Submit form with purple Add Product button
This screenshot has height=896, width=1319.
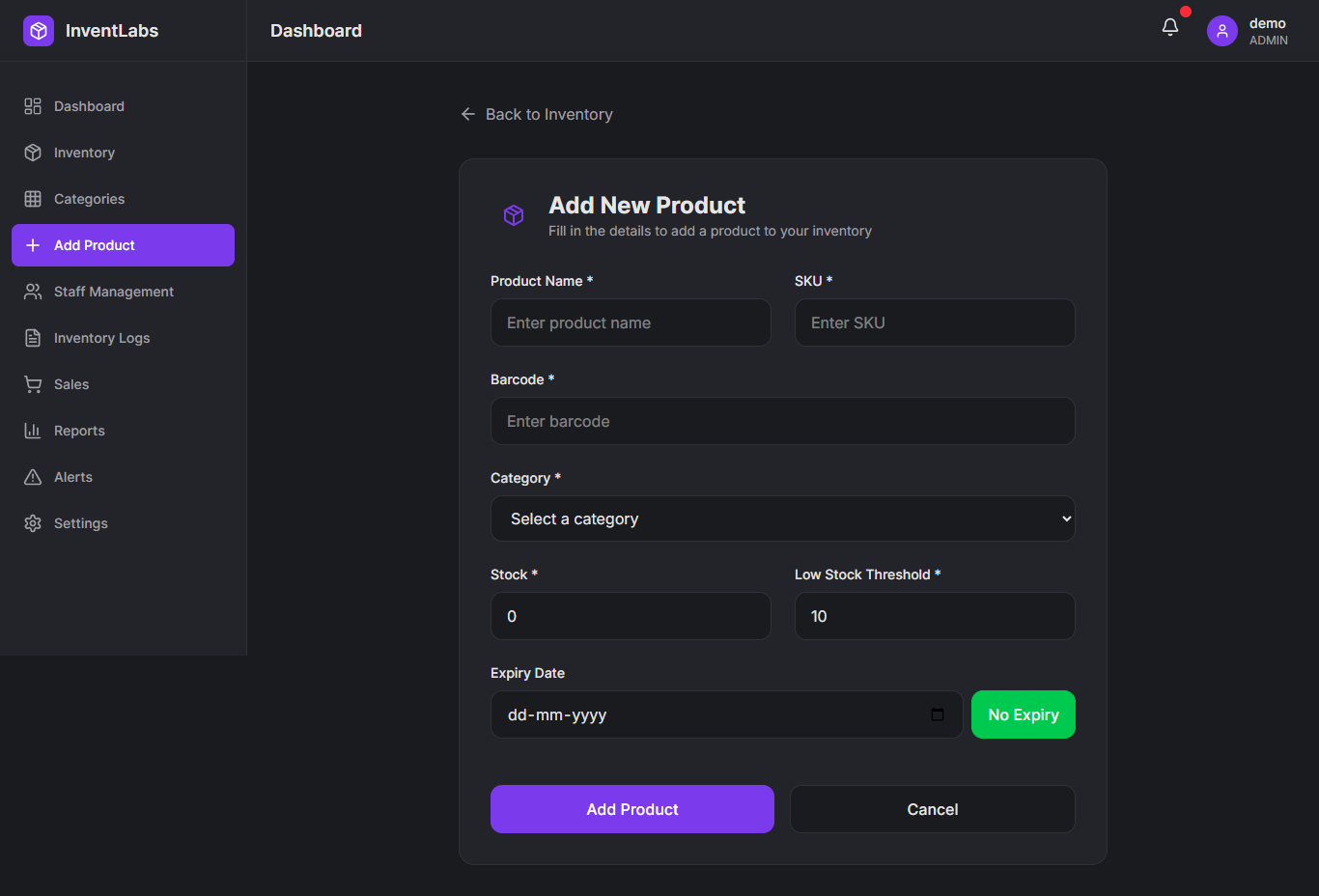[631, 809]
